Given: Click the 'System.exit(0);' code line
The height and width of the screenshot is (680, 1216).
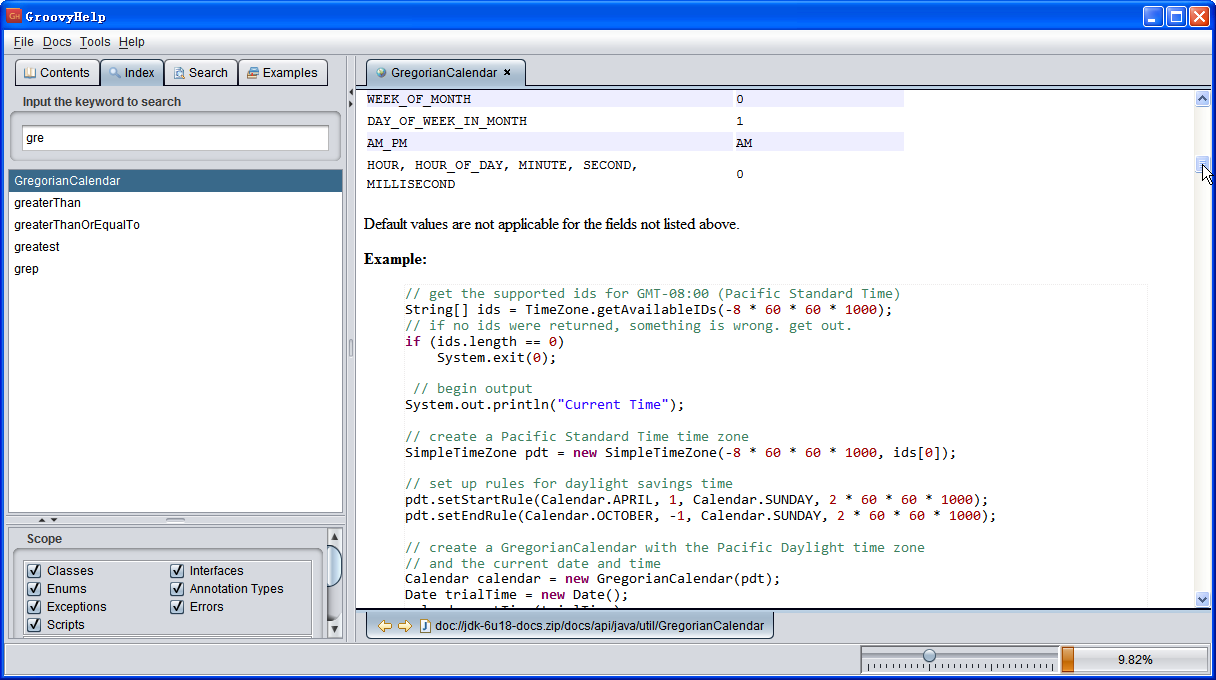Looking at the screenshot, I should [496, 357].
